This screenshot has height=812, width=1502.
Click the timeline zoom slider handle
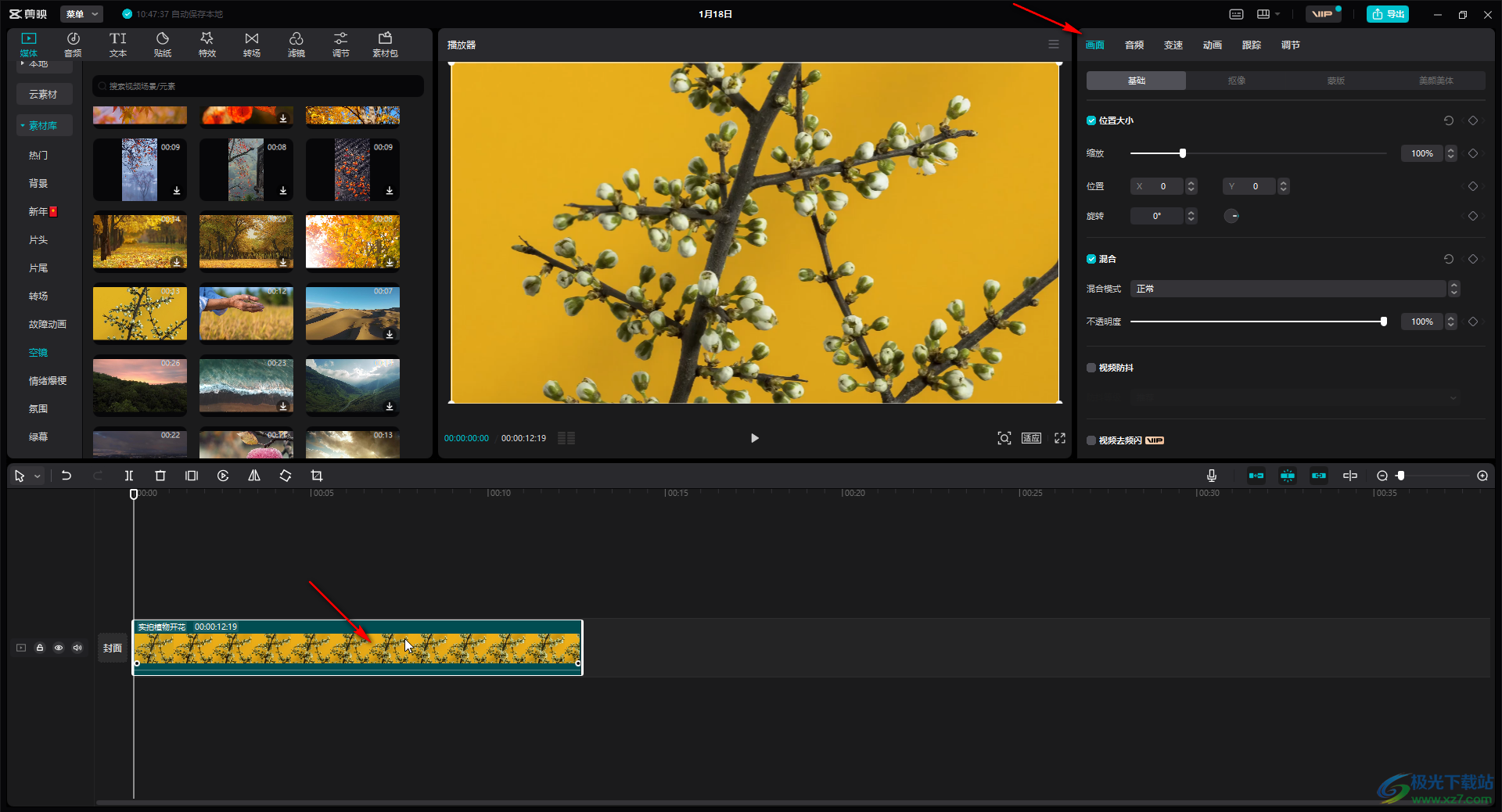point(1400,476)
